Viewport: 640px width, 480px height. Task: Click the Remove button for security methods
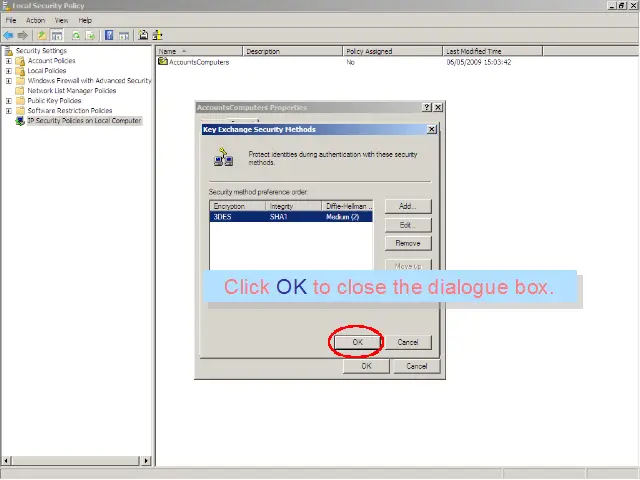(x=407, y=243)
